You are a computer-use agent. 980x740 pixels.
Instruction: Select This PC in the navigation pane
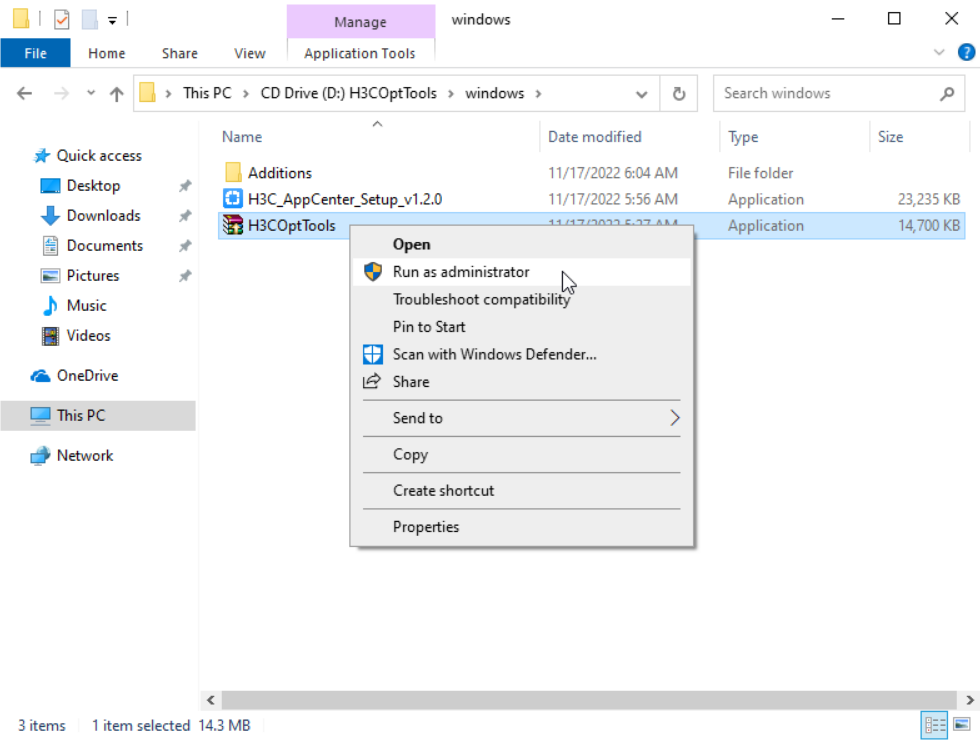[98, 416]
